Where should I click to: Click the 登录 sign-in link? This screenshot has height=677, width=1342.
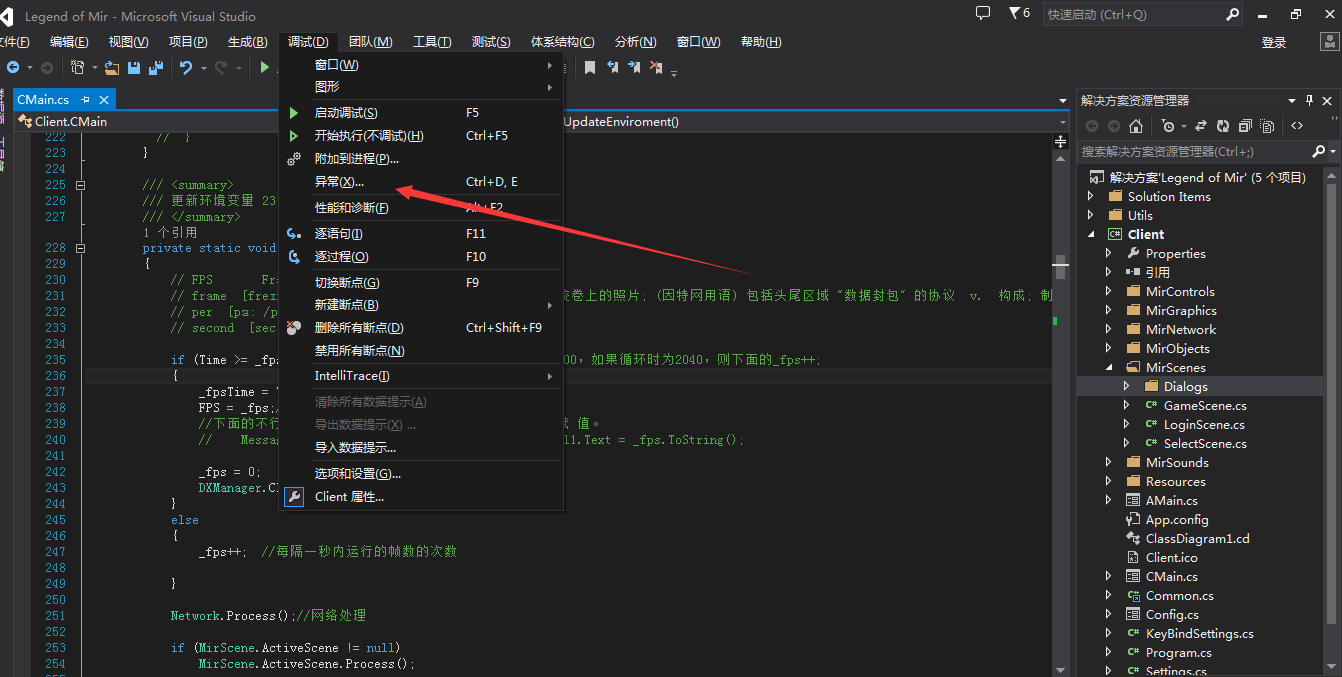click(1274, 43)
